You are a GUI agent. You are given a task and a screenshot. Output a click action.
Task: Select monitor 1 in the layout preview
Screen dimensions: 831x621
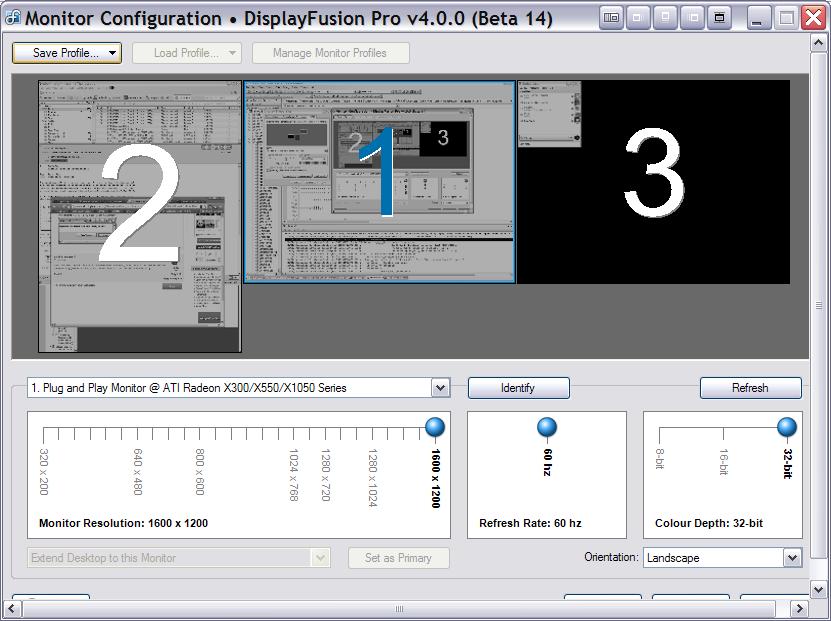click(x=379, y=182)
